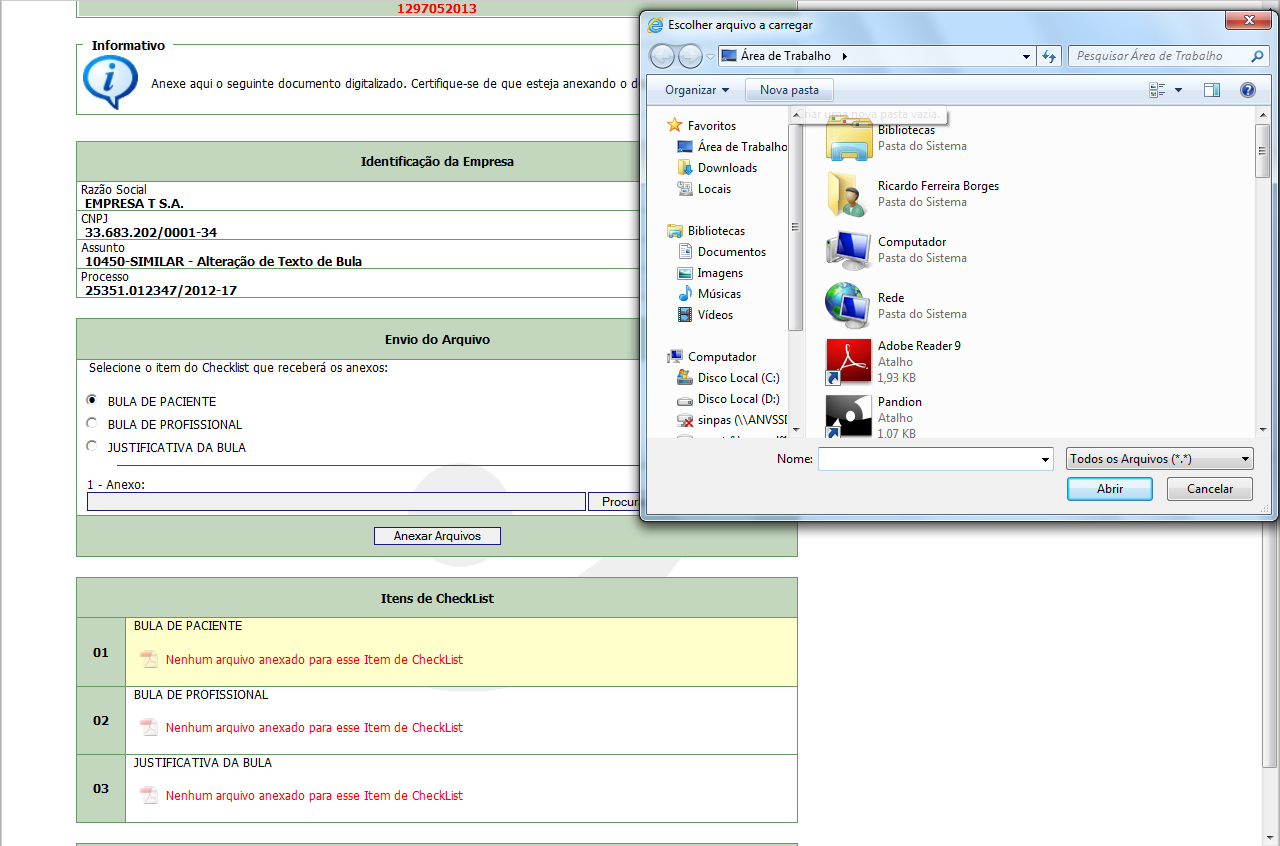Image resolution: width=1280 pixels, height=846 pixels.
Task: Click the search magnifier icon
Action: point(1258,56)
